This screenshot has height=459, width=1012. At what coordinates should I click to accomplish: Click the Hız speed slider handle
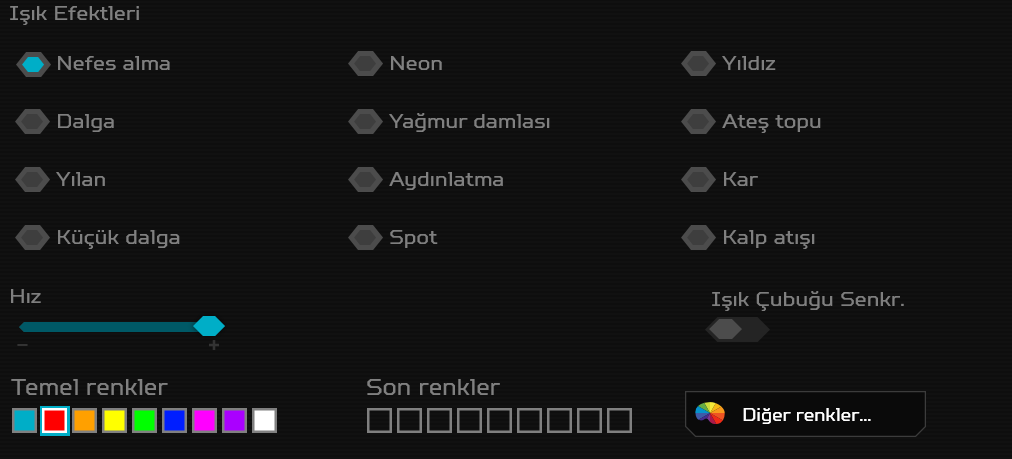209,326
